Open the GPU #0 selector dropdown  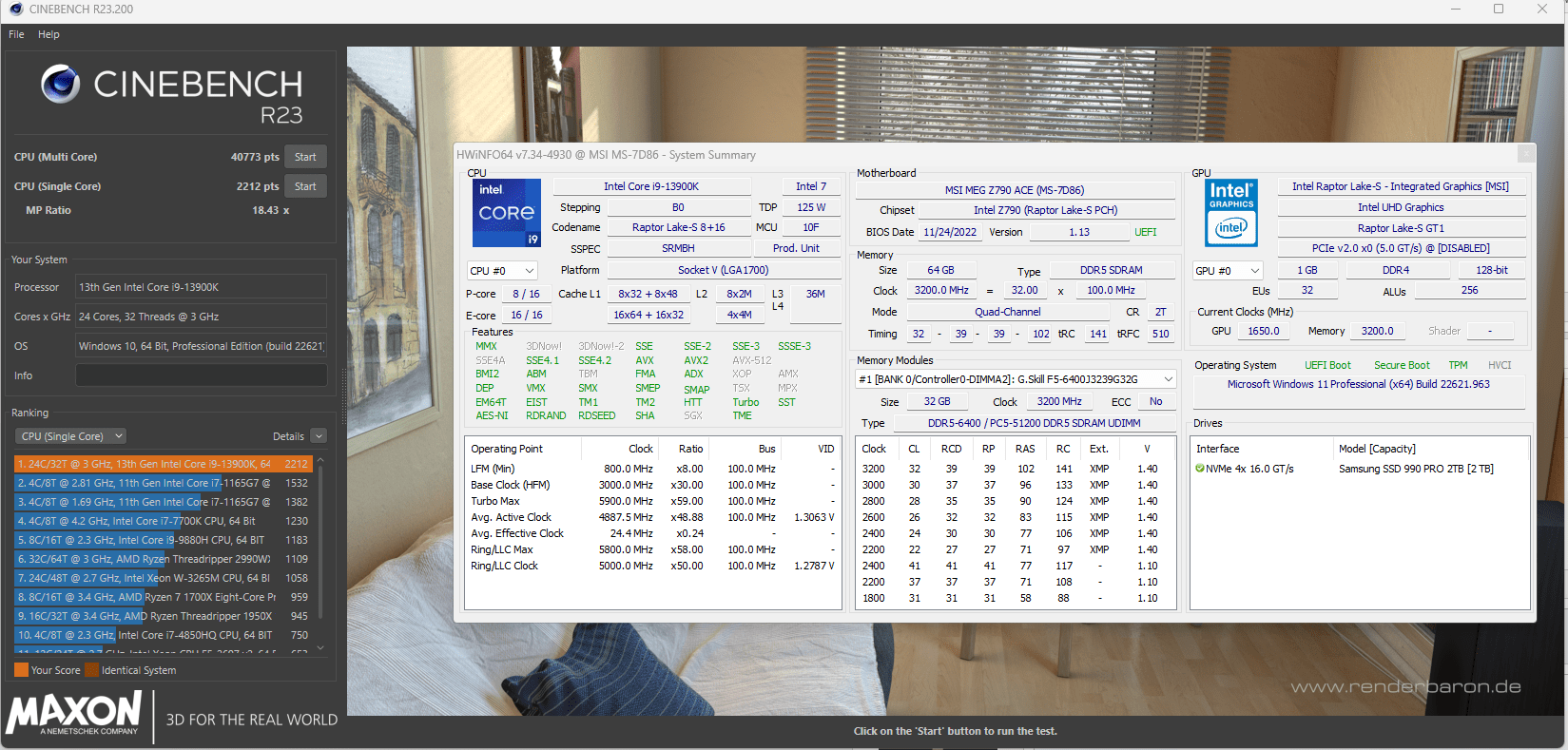tap(1228, 271)
